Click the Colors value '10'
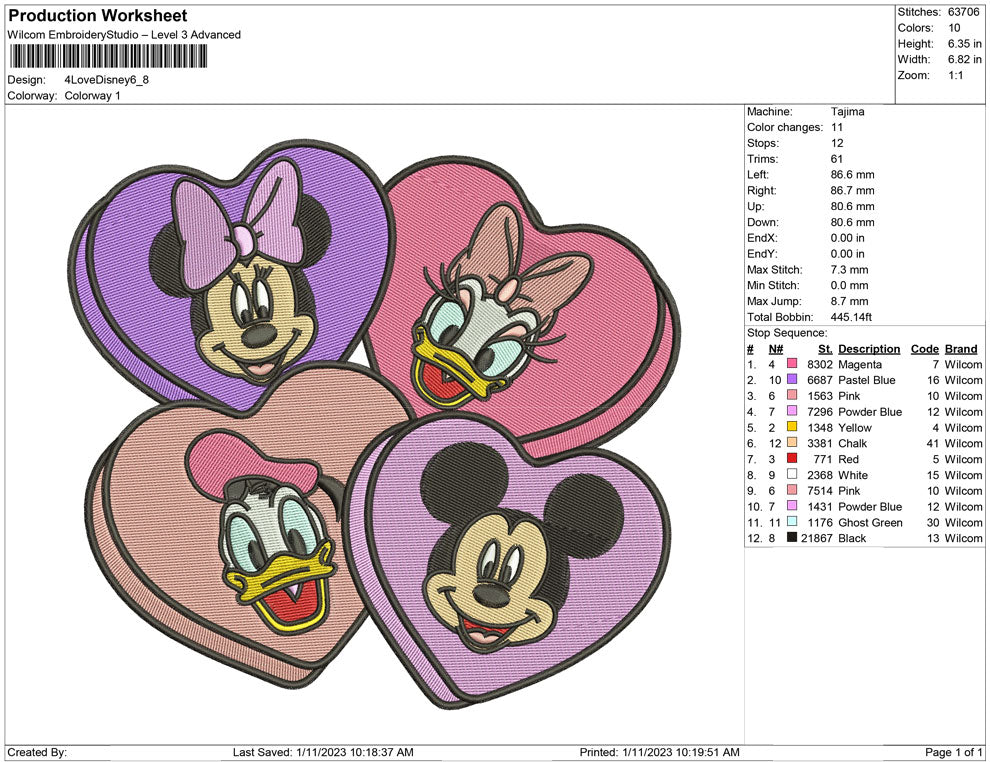The height and width of the screenshot is (762, 990). coord(954,28)
